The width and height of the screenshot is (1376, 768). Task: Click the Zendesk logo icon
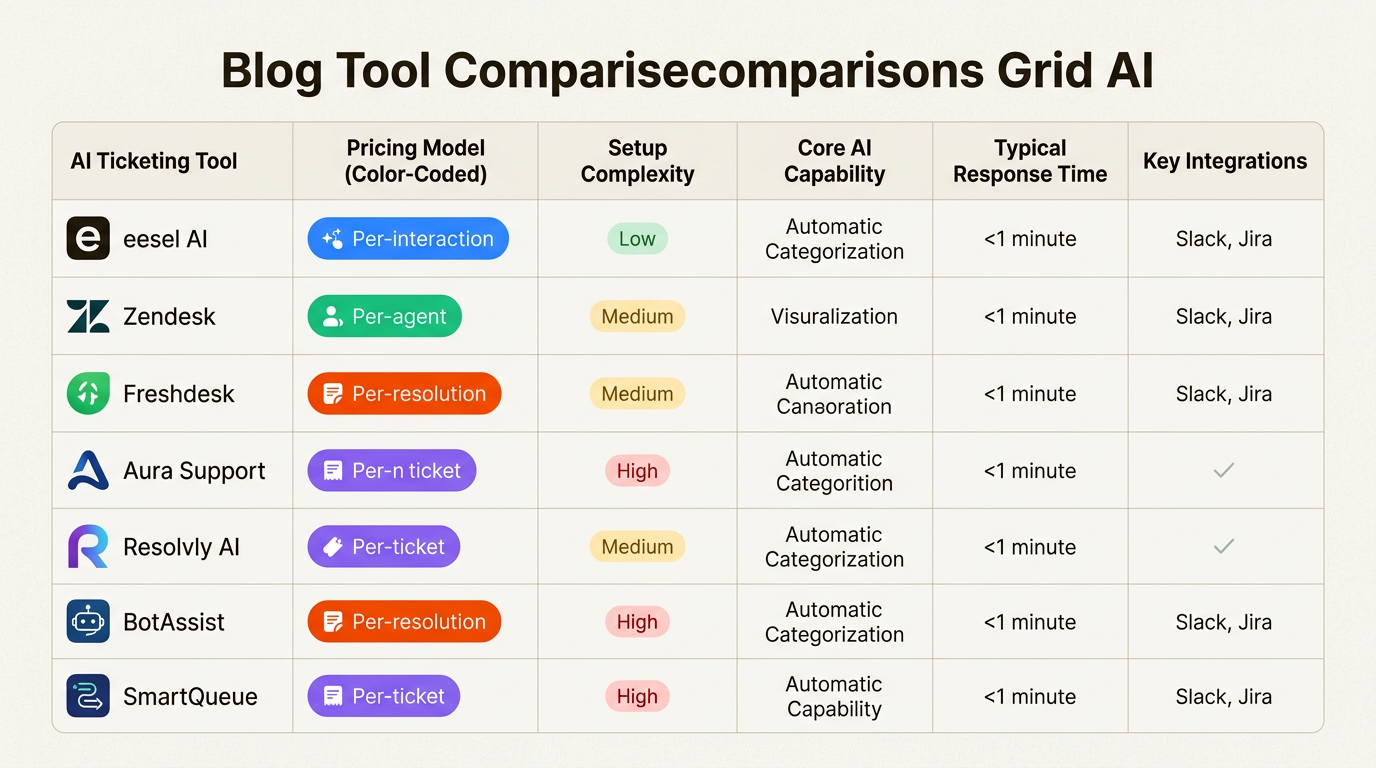pos(88,316)
